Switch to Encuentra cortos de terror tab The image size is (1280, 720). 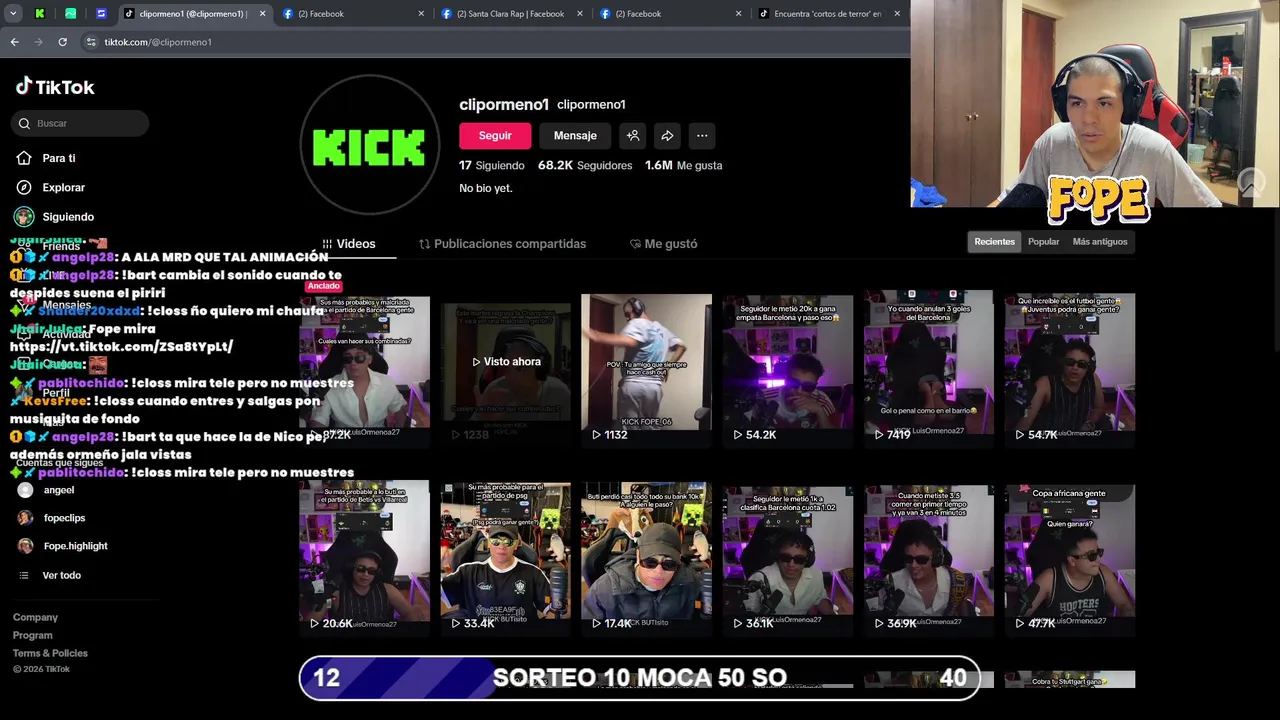click(x=827, y=14)
